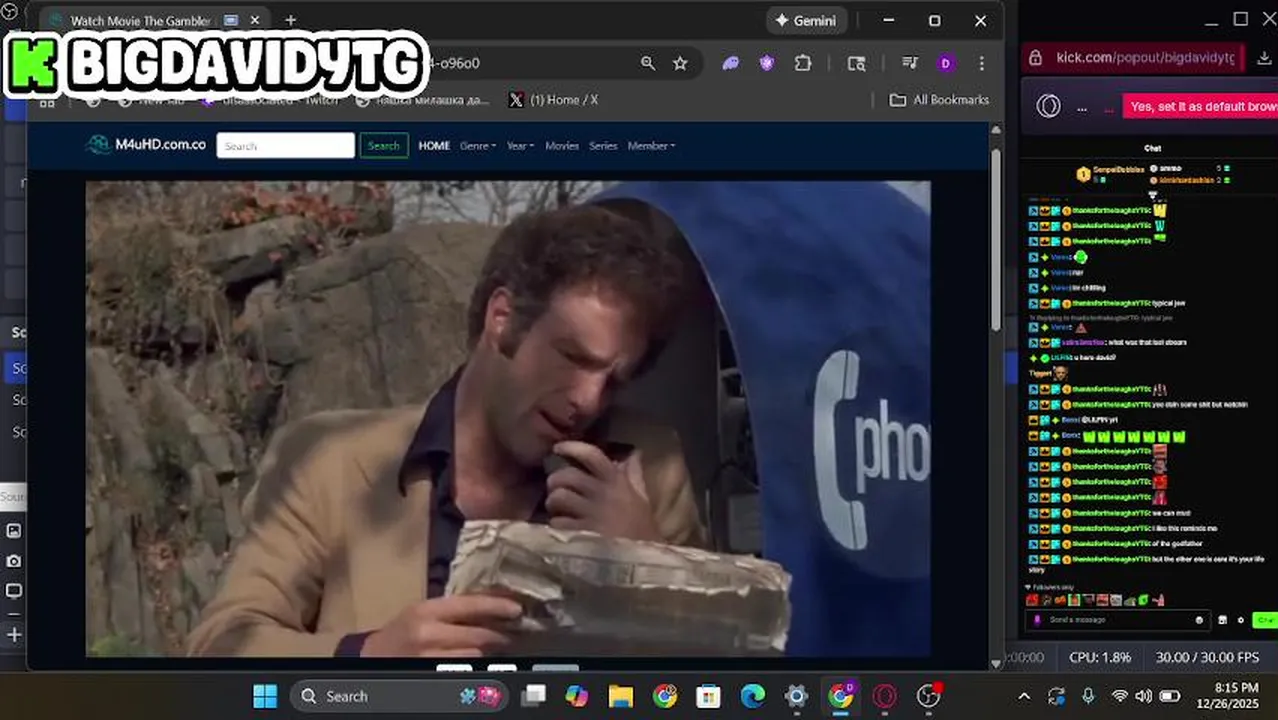Open Opera GX from the taskbar

point(884,696)
